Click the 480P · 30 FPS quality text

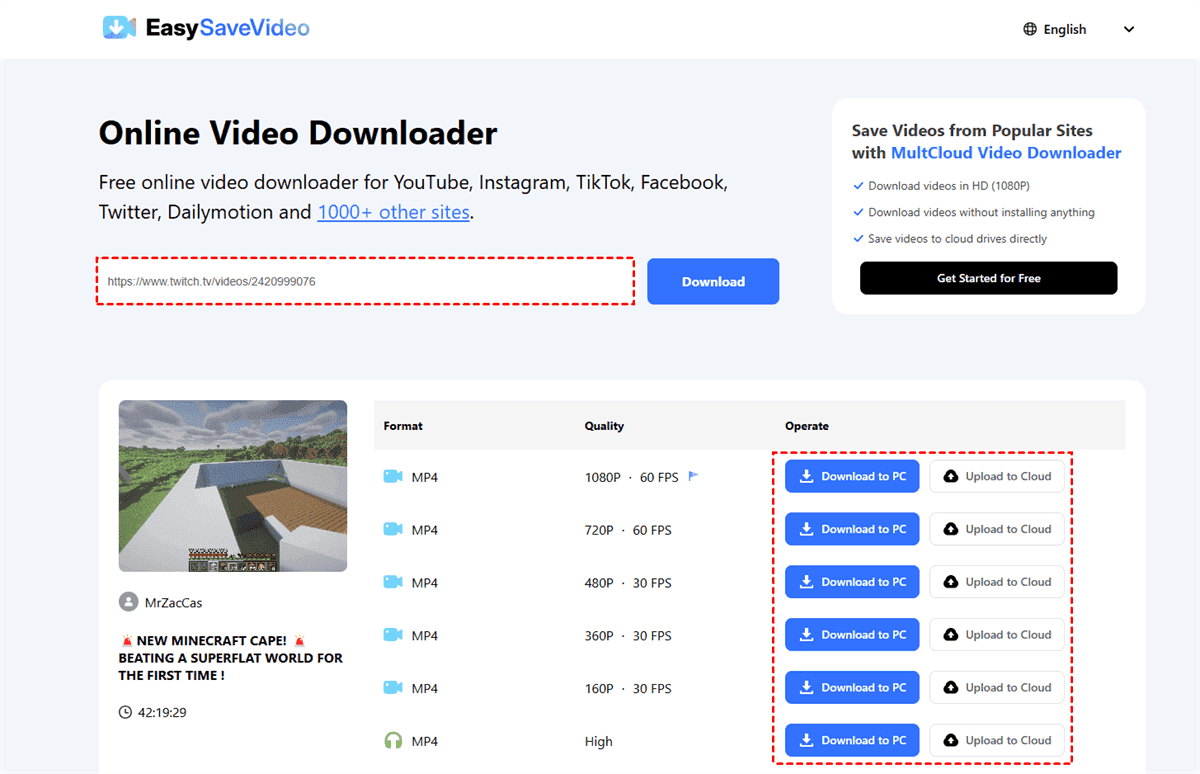coord(628,583)
